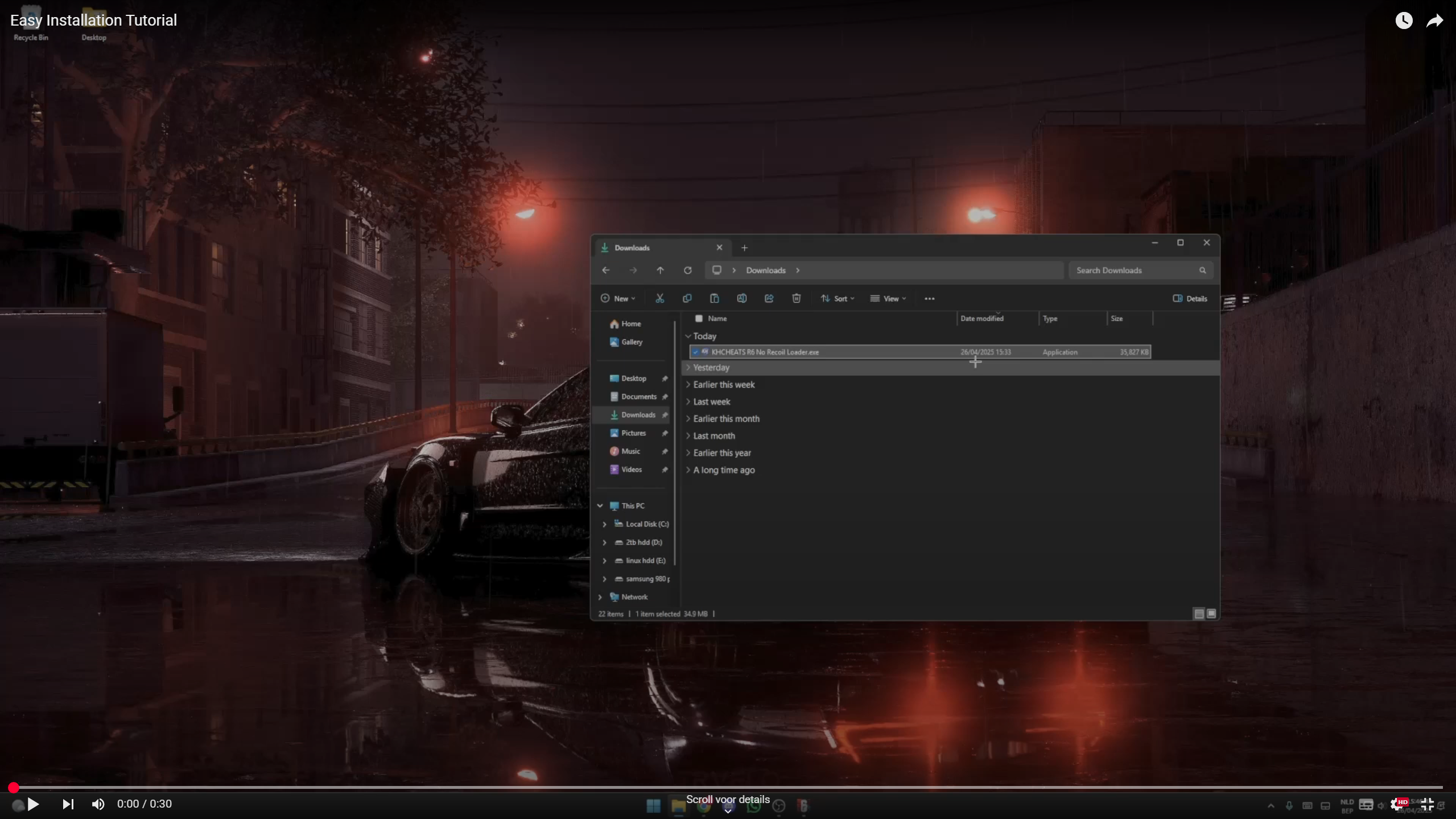Image resolution: width=1456 pixels, height=819 pixels.
Task: Share the selected file in Explorer
Action: [x=769, y=299]
